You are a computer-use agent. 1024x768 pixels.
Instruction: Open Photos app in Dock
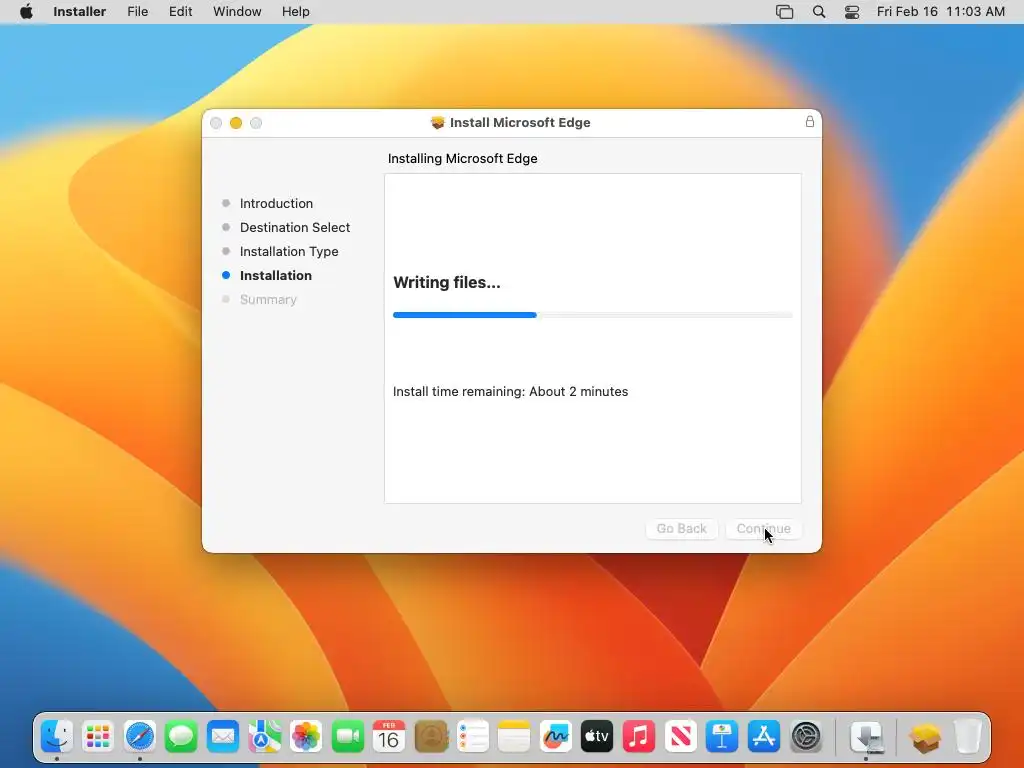click(306, 737)
